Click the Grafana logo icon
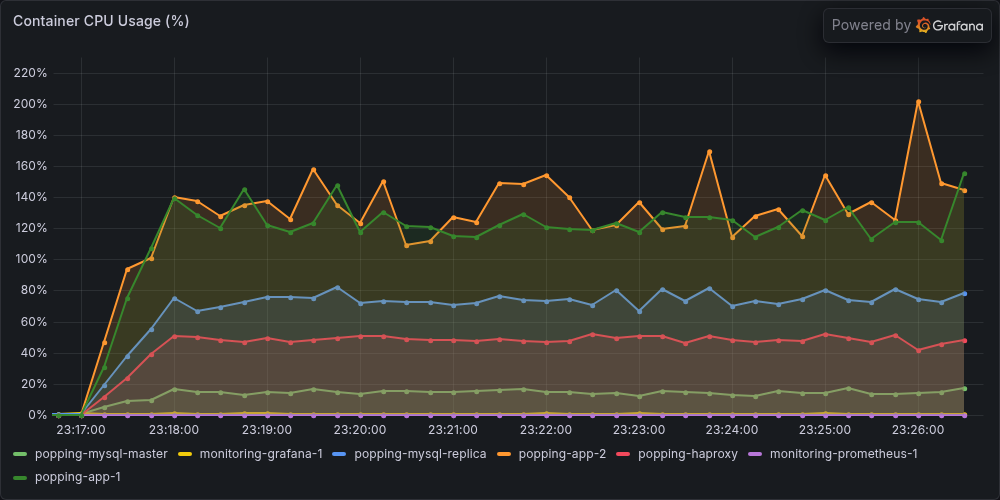Viewport: 1000px width, 500px height. click(x=923, y=26)
